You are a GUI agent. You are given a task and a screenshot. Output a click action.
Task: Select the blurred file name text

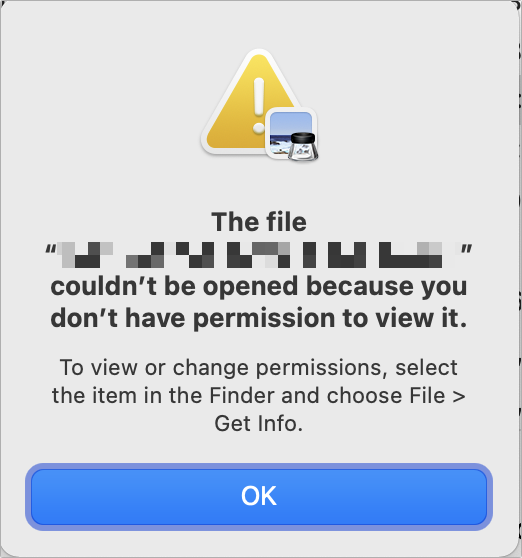coord(258,255)
